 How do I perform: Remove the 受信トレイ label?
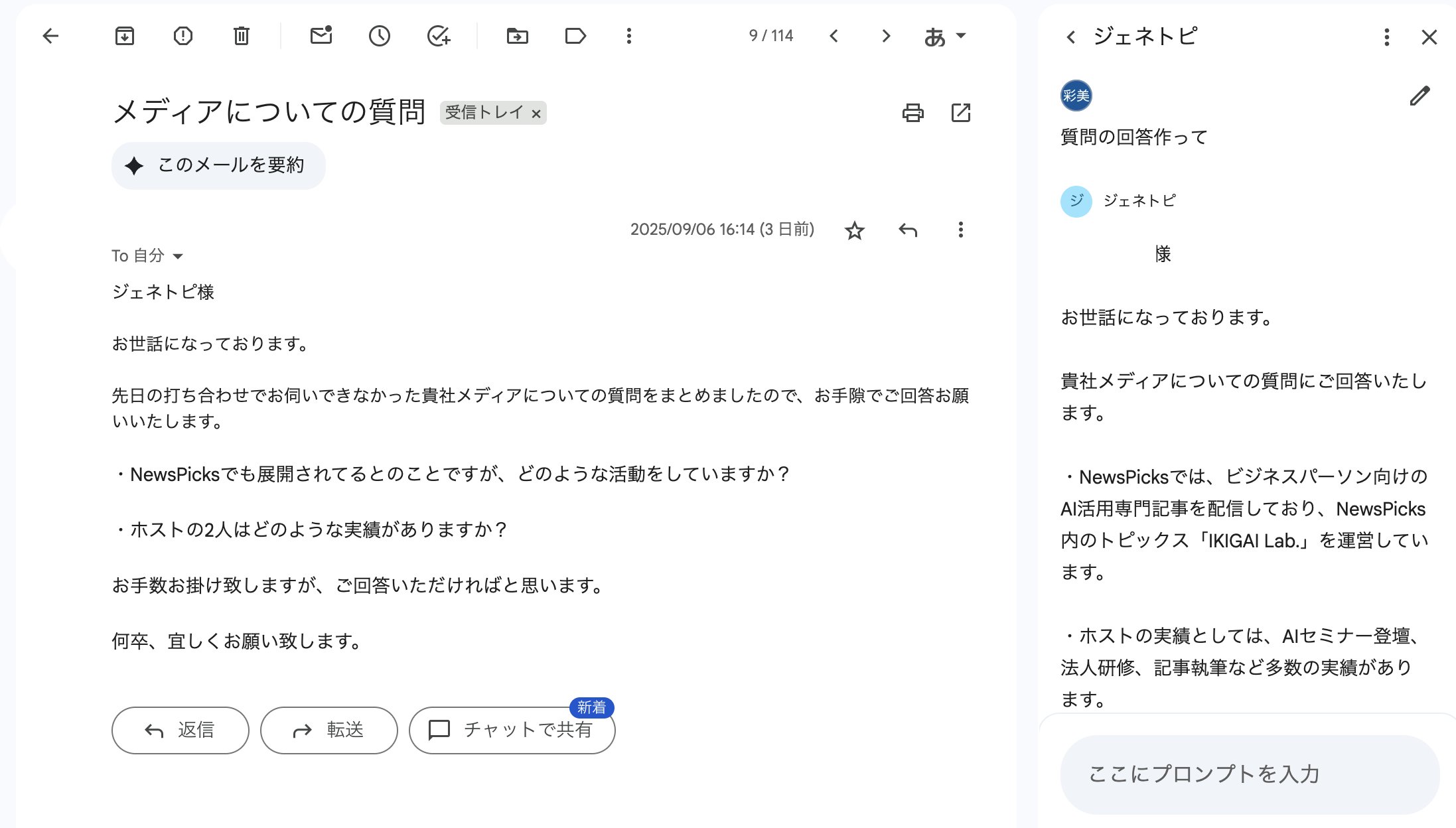point(536,114)
